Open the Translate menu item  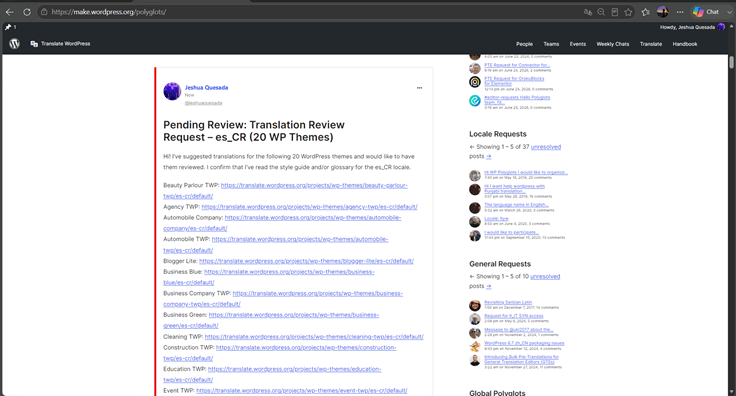tap(651, 44)
